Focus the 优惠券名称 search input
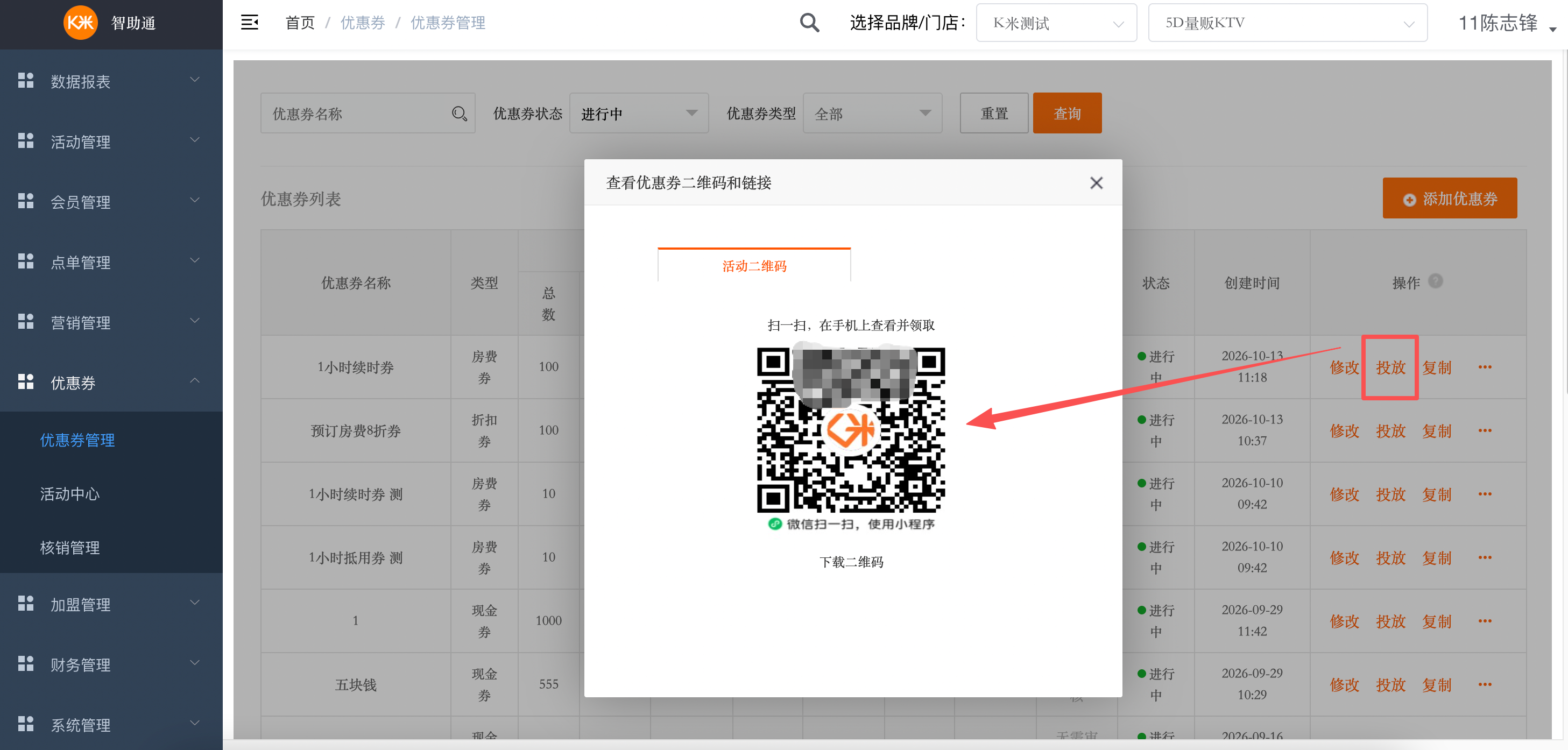Screen dimensions: 1568x750 tap(368, 113)
